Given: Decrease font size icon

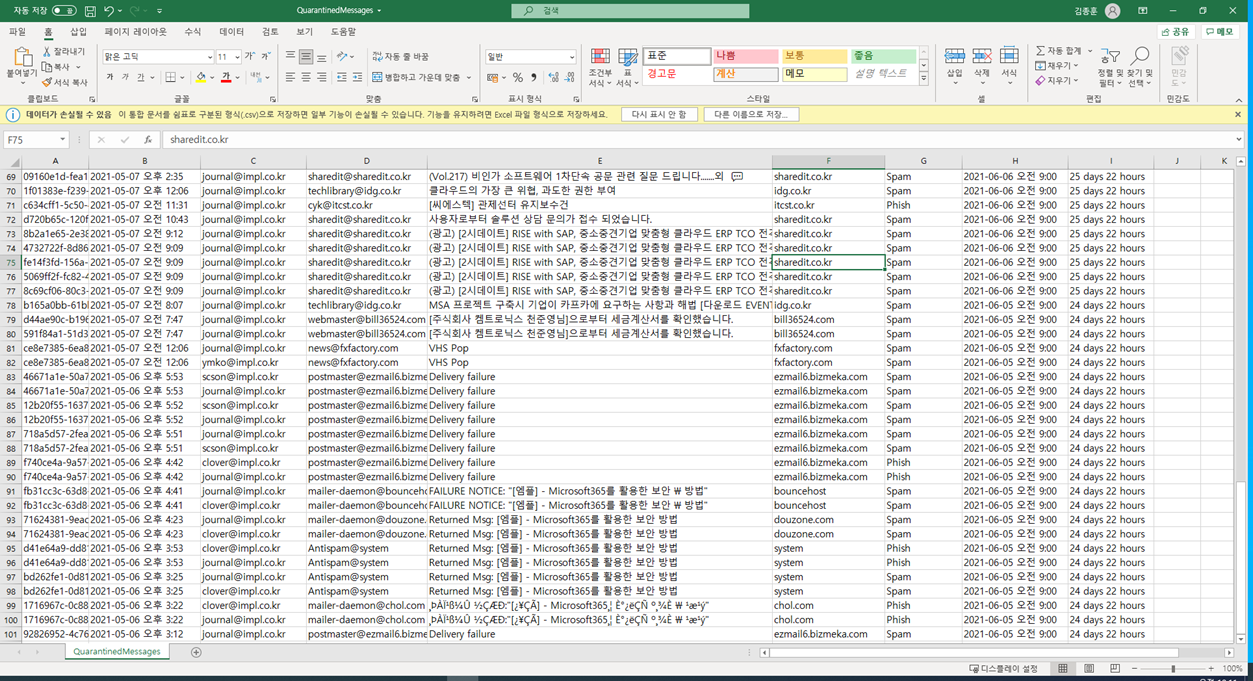Looking at the screenshot, I should pos(267,56).
